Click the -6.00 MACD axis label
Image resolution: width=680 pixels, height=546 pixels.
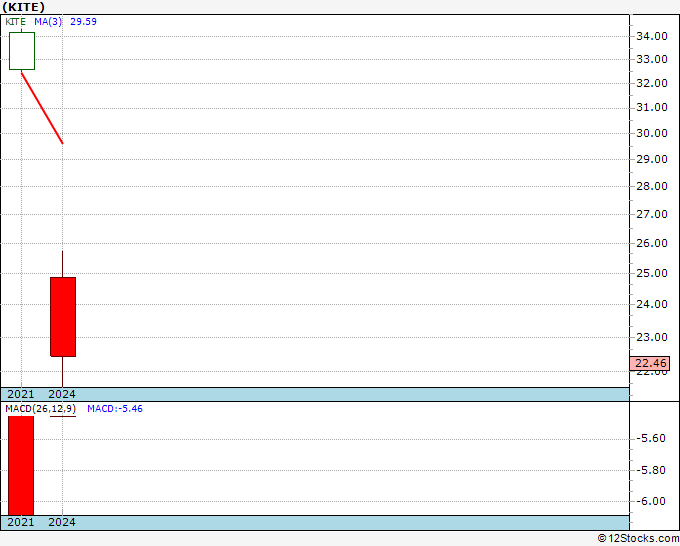click(x=650, y=501)
